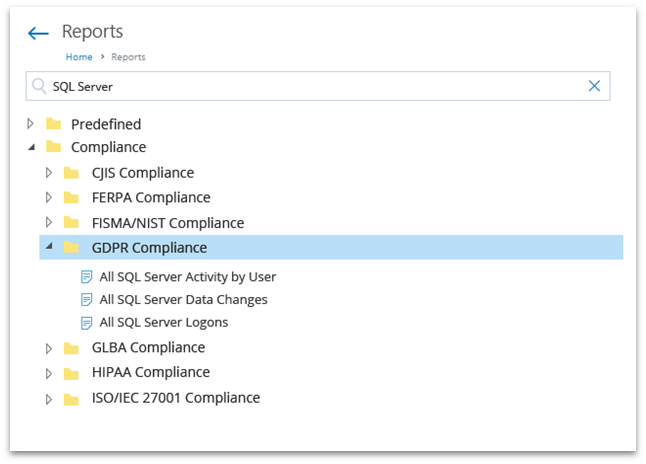The height and width of the screenshot is (464, 646).
Task: Click the All SQL Server Data Changes report icon
Action: point(87,299)
